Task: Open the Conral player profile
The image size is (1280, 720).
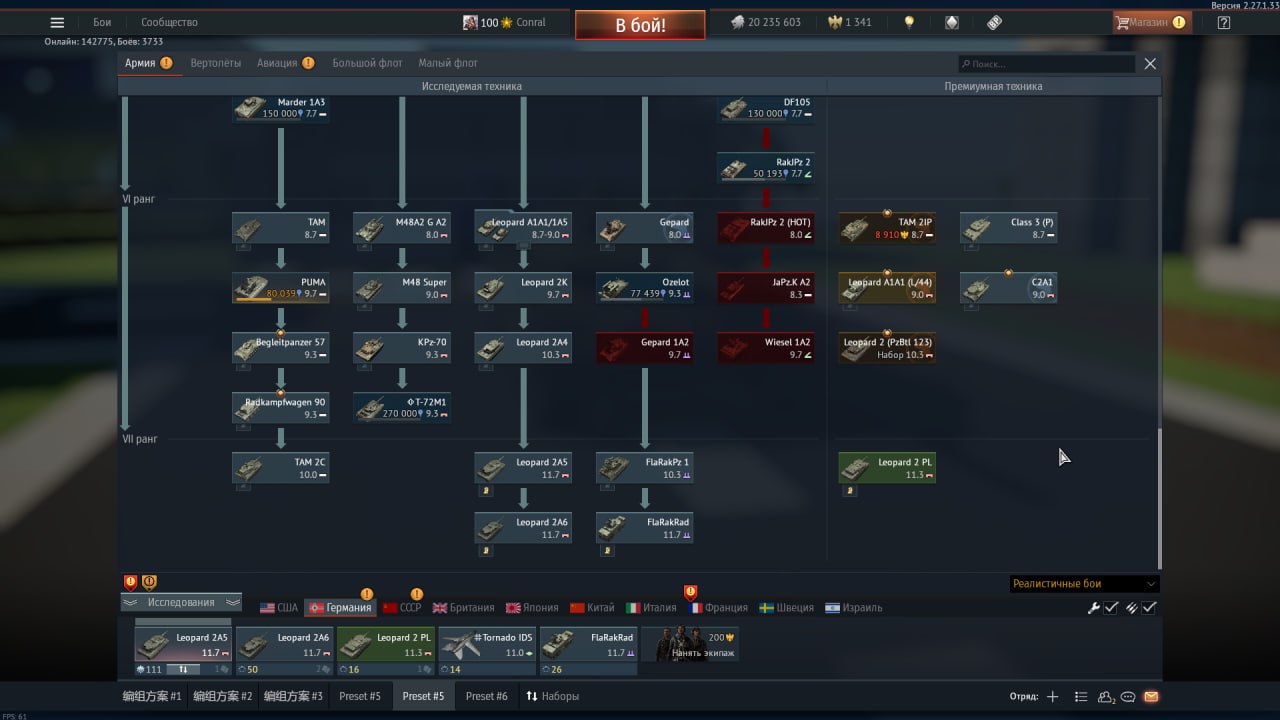Action: [x=504, y=22]
